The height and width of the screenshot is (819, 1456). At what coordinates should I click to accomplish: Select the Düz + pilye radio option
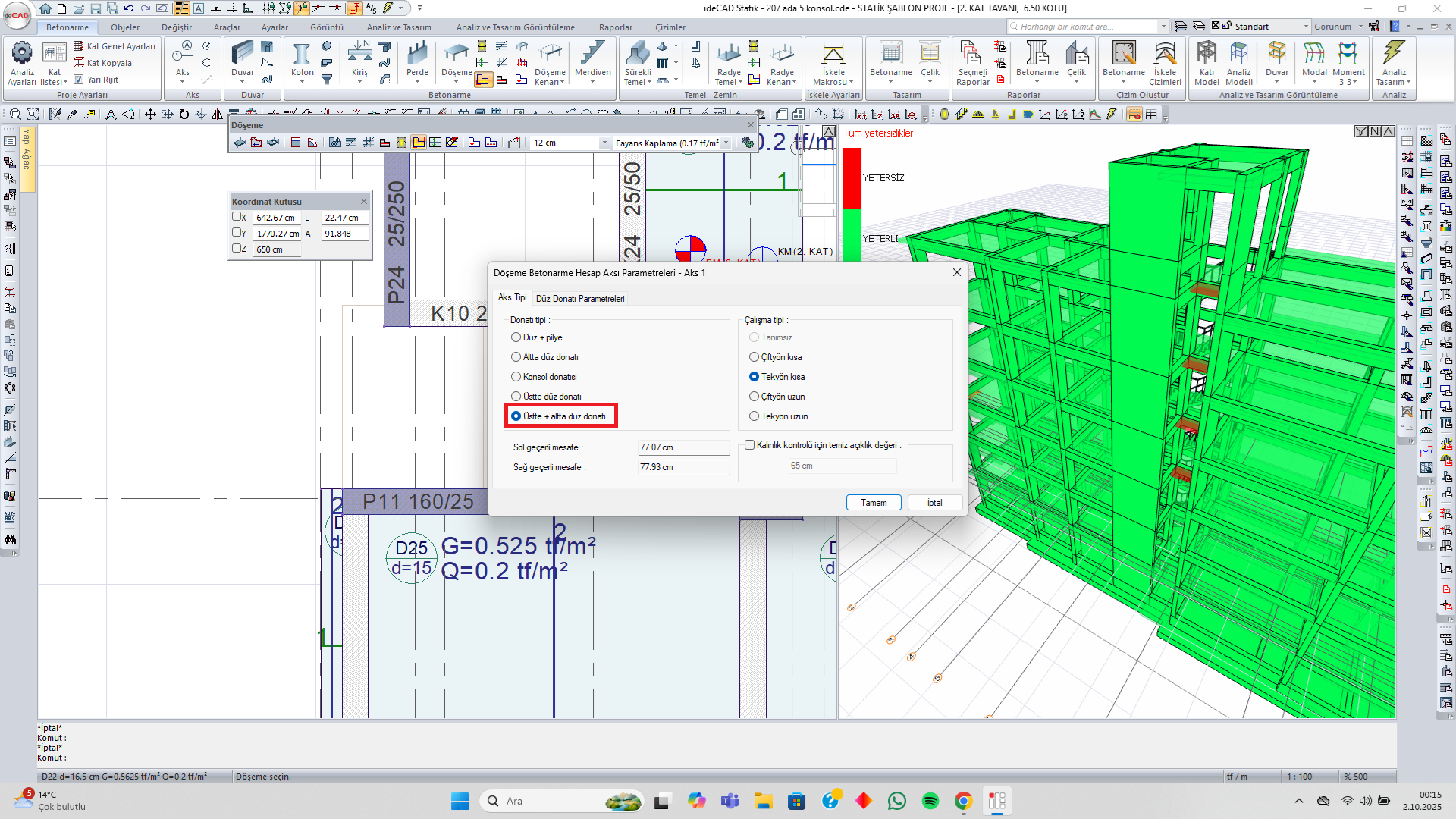pos(516,337)
